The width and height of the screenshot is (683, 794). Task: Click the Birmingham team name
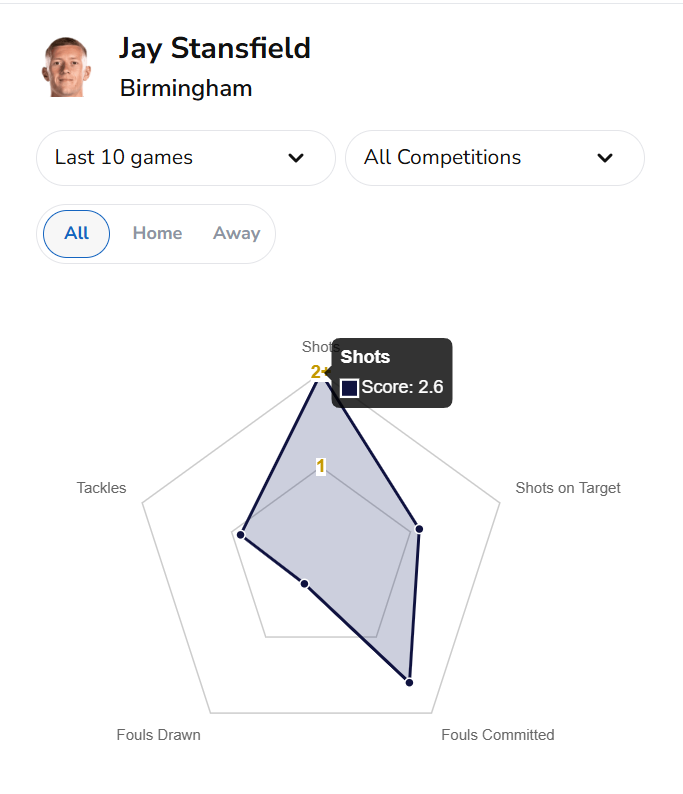click(x=186, y=88)
